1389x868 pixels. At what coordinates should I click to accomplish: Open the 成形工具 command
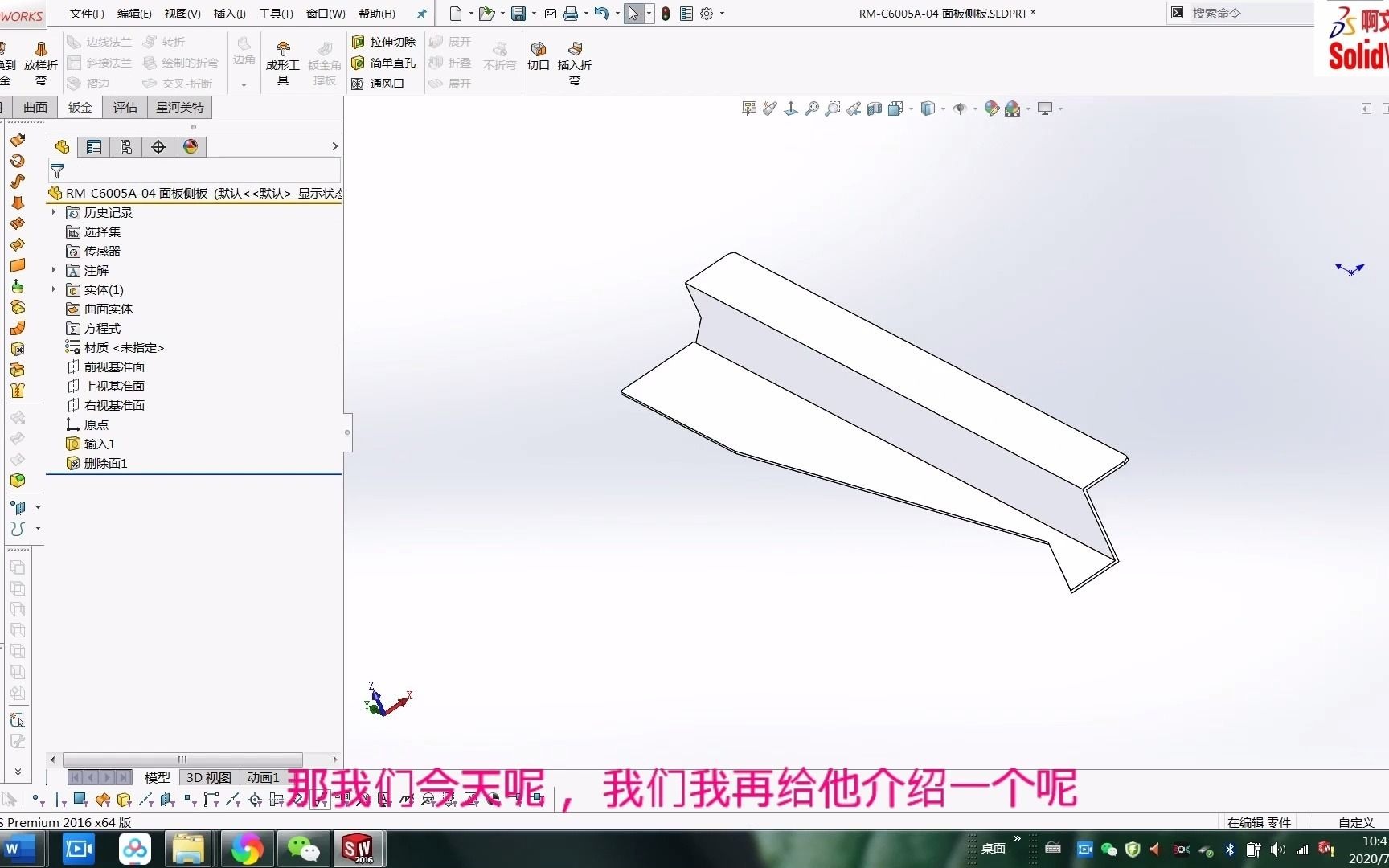click(282, 60)
